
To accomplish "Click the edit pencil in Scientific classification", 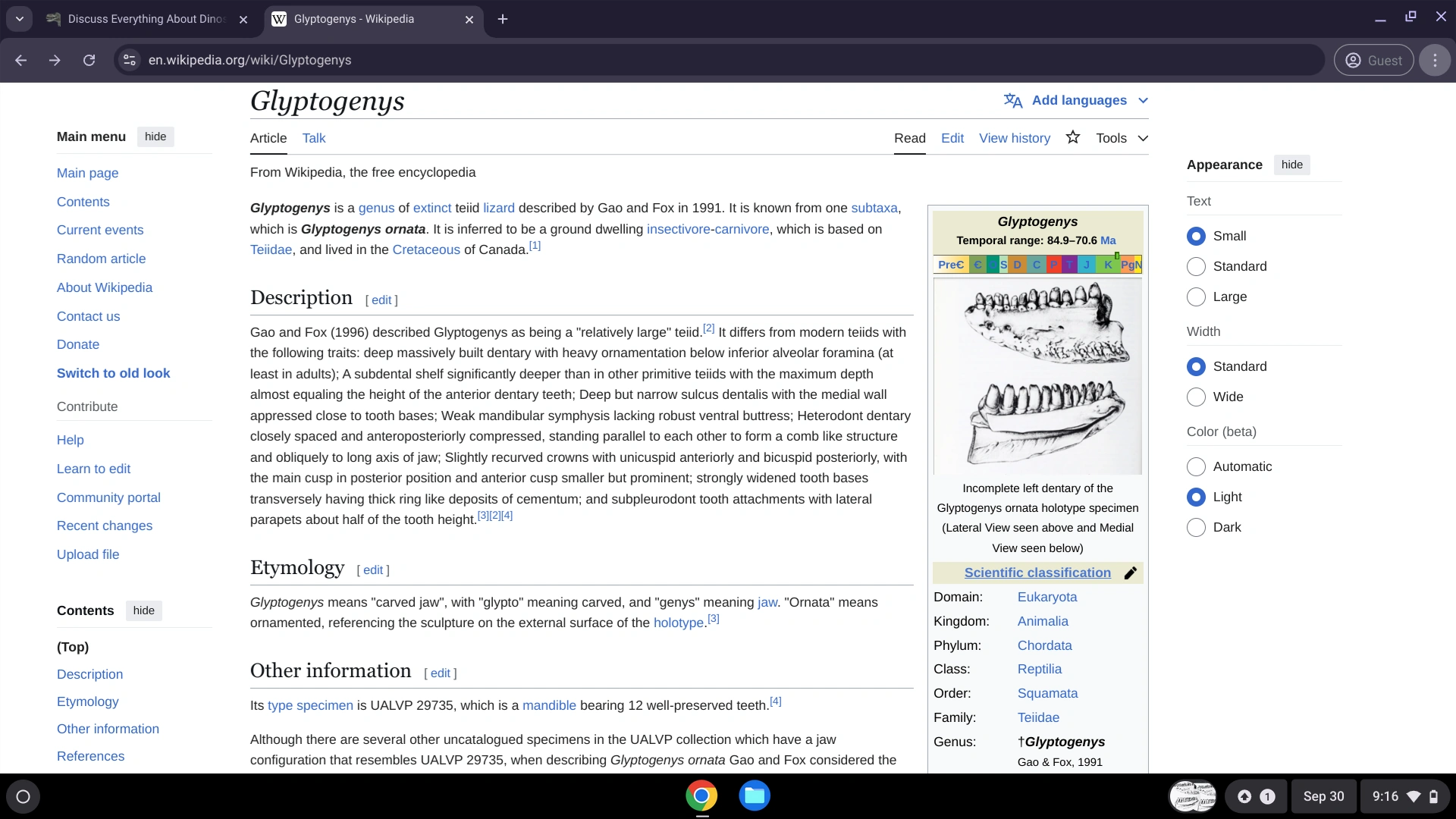I will point(1130,573).
